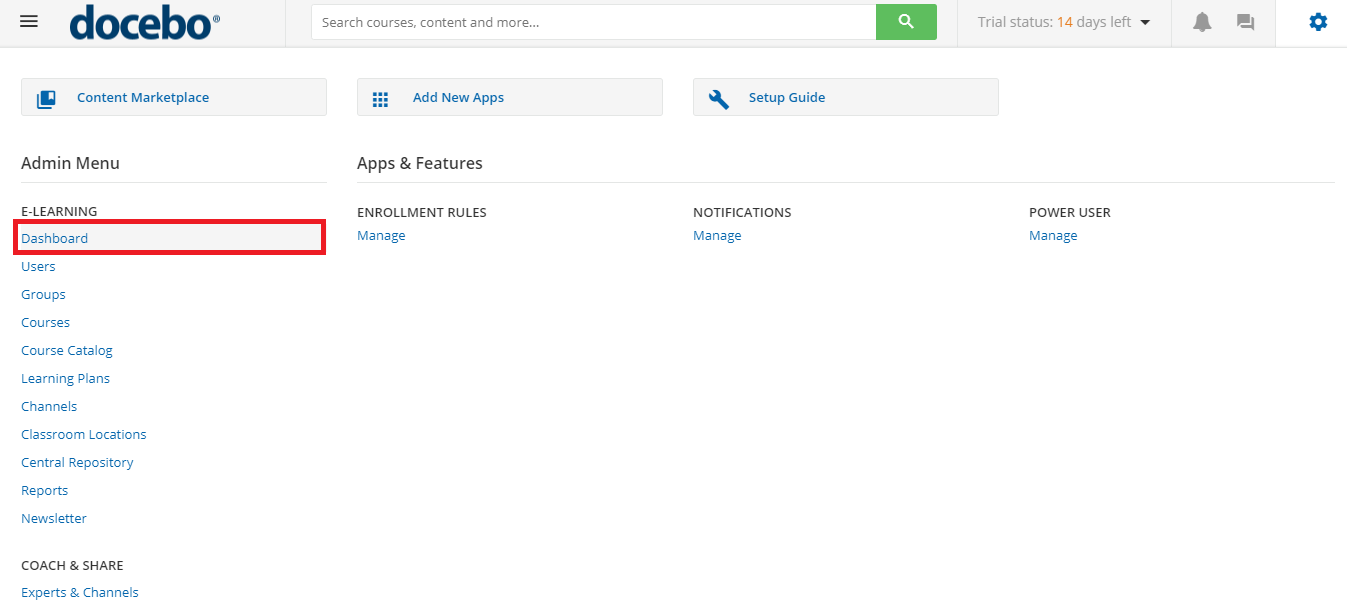The width and height of the screenshot is (1347, 601).
Task: Click the ENROLLMENT RULES label
Action: point(422,212)
